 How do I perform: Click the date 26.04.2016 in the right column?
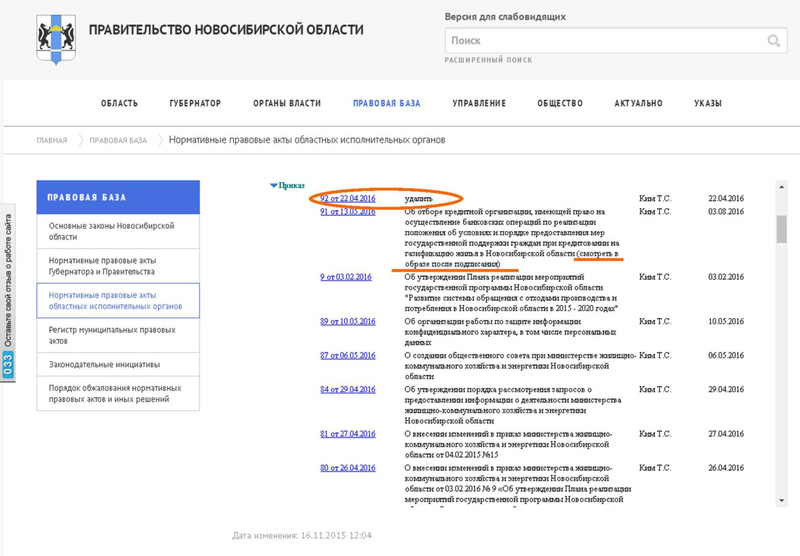click(726, 468)
